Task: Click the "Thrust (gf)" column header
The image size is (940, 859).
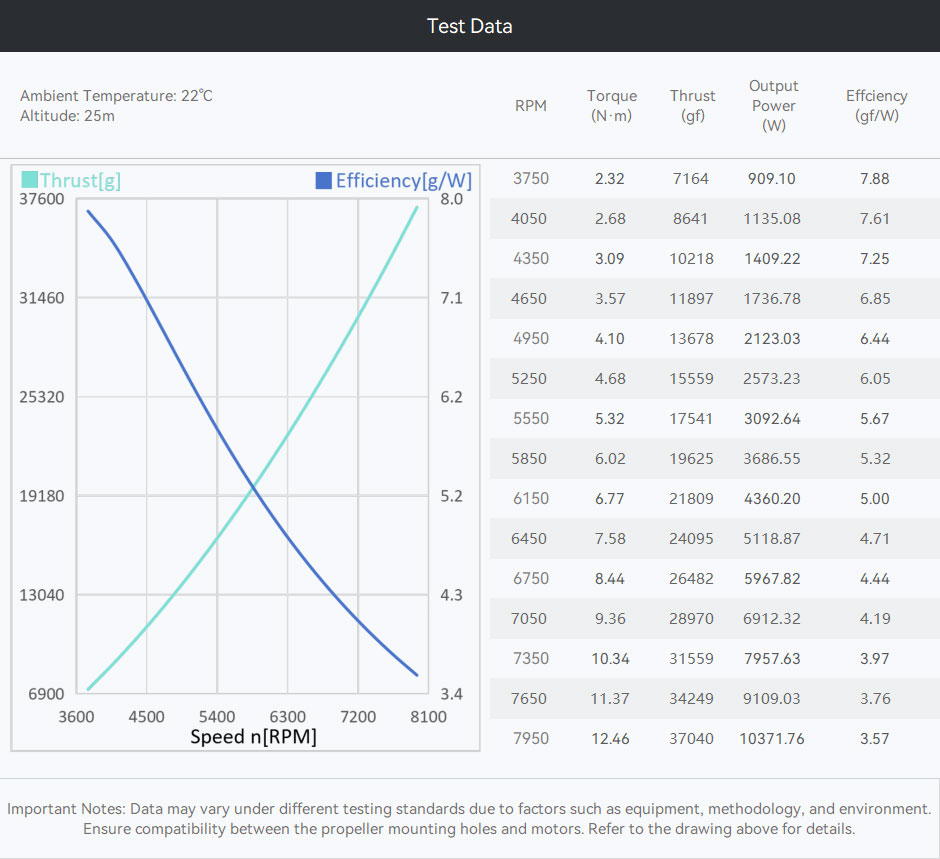Action: click(692, 106)
